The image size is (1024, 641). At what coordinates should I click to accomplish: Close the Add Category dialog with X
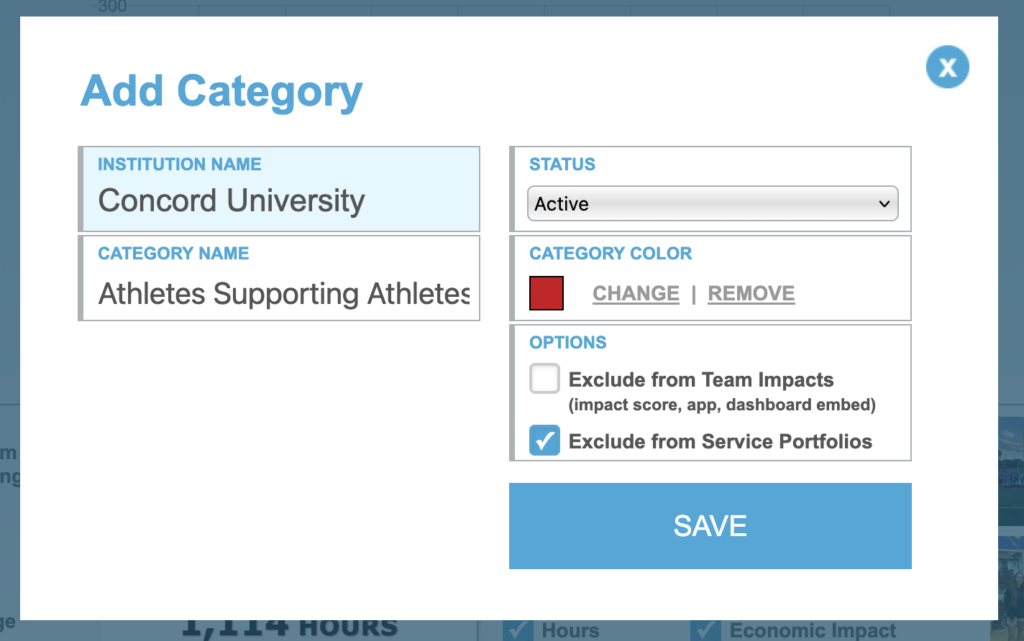[x=947, y=67]
